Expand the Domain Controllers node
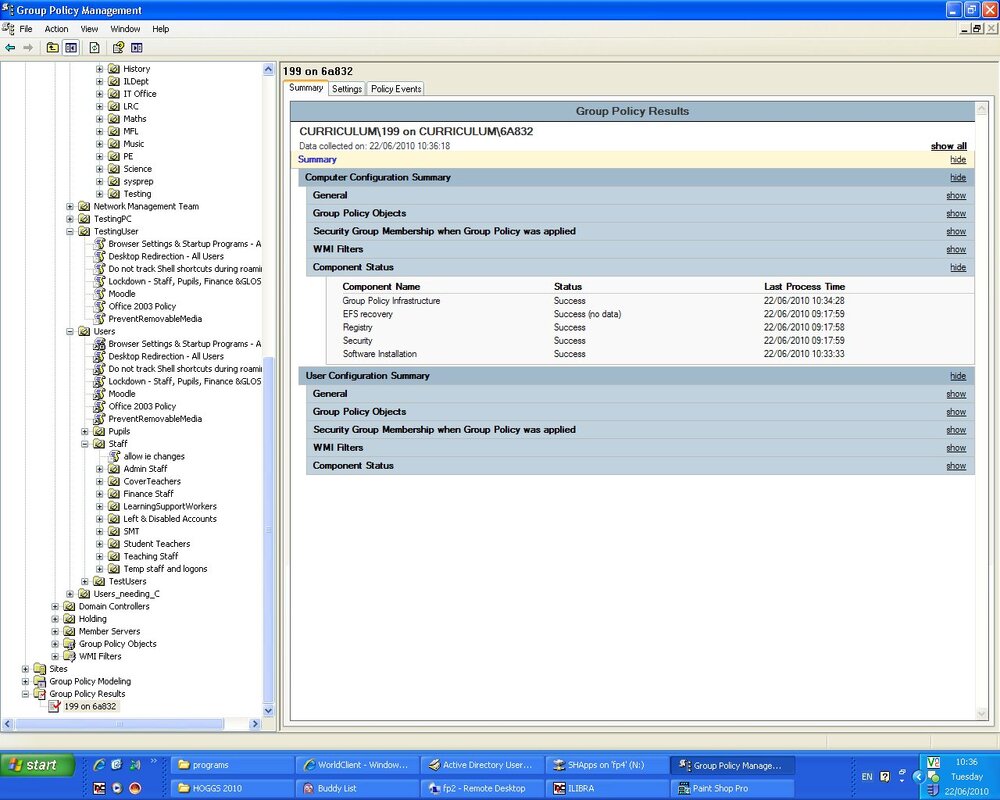Image resolution: width=1000 pixels, height=800 pixels. (55, 607)
